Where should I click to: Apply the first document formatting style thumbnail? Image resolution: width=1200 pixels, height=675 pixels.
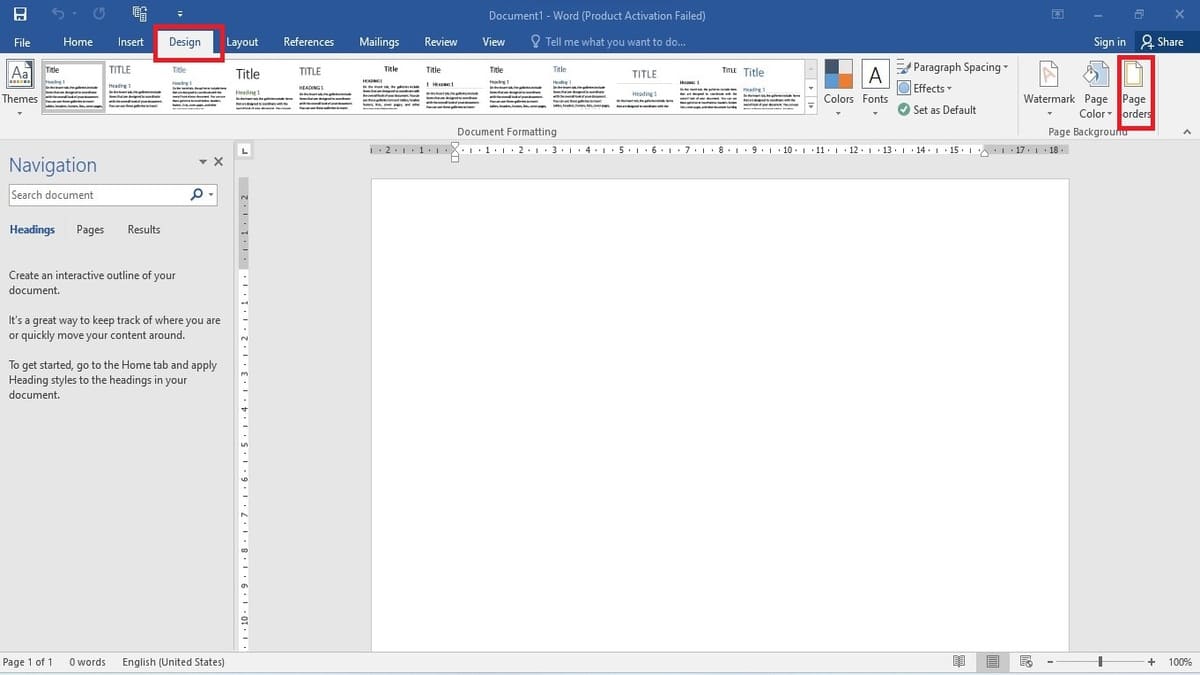click(73, 88)
